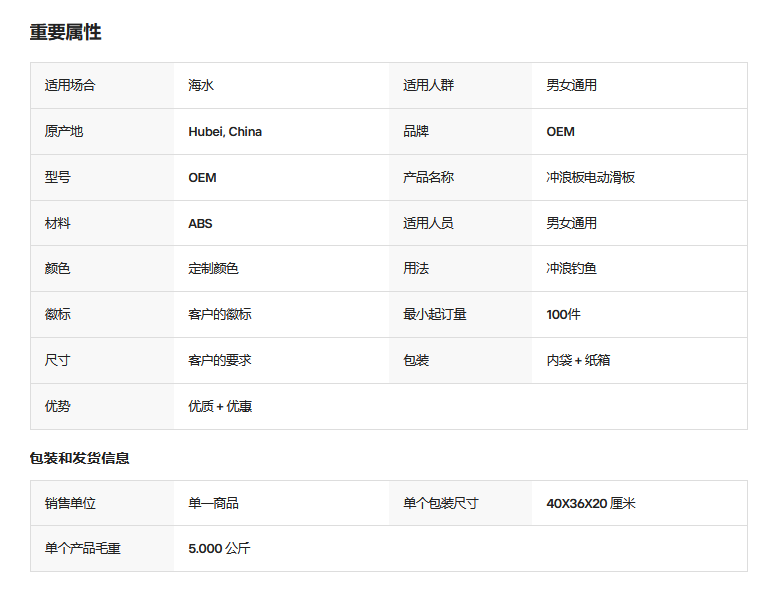764x594 pixels.
Task: Select the 产品名称 label
Action: pos(428,177)
